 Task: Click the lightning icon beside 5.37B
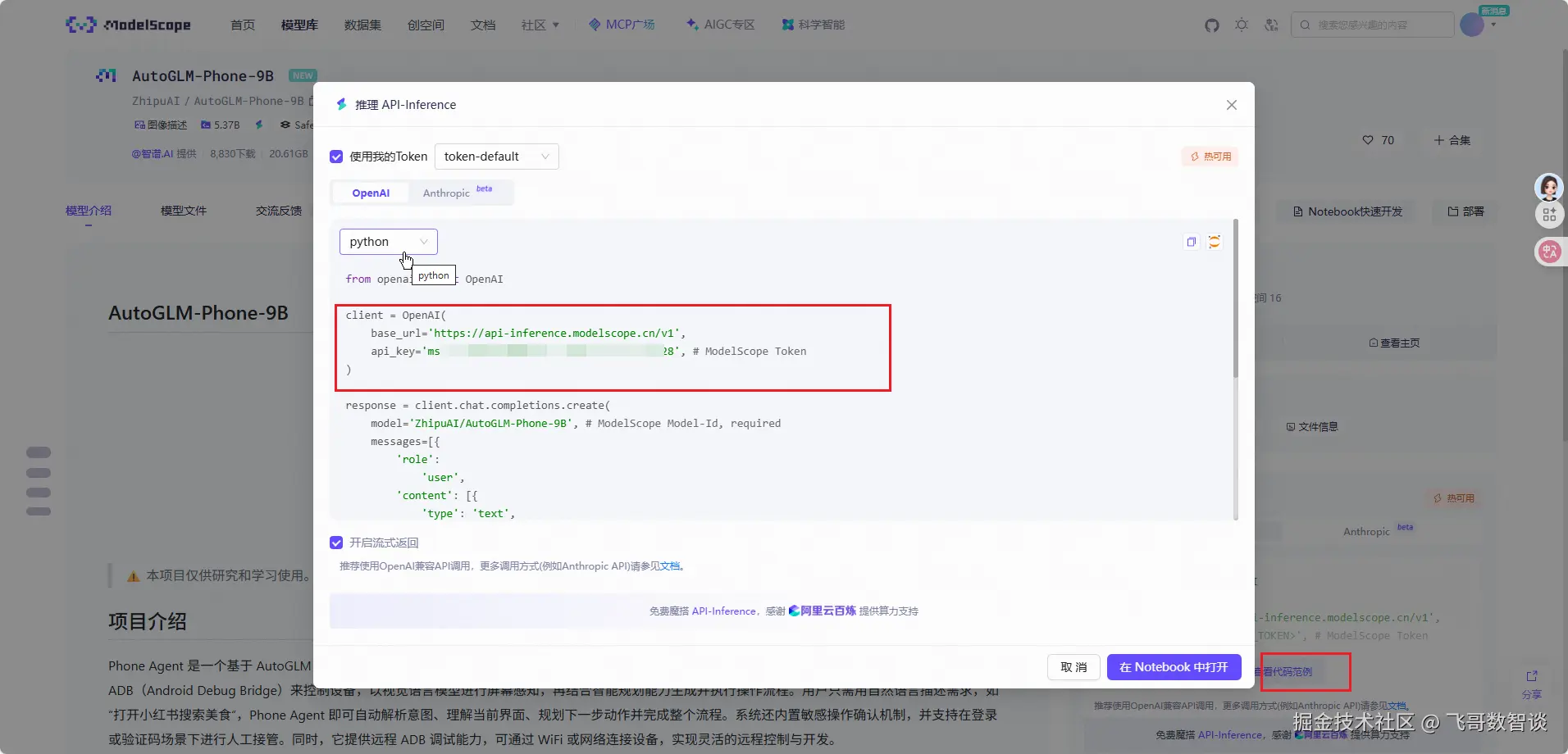click(x=259, y=125)
